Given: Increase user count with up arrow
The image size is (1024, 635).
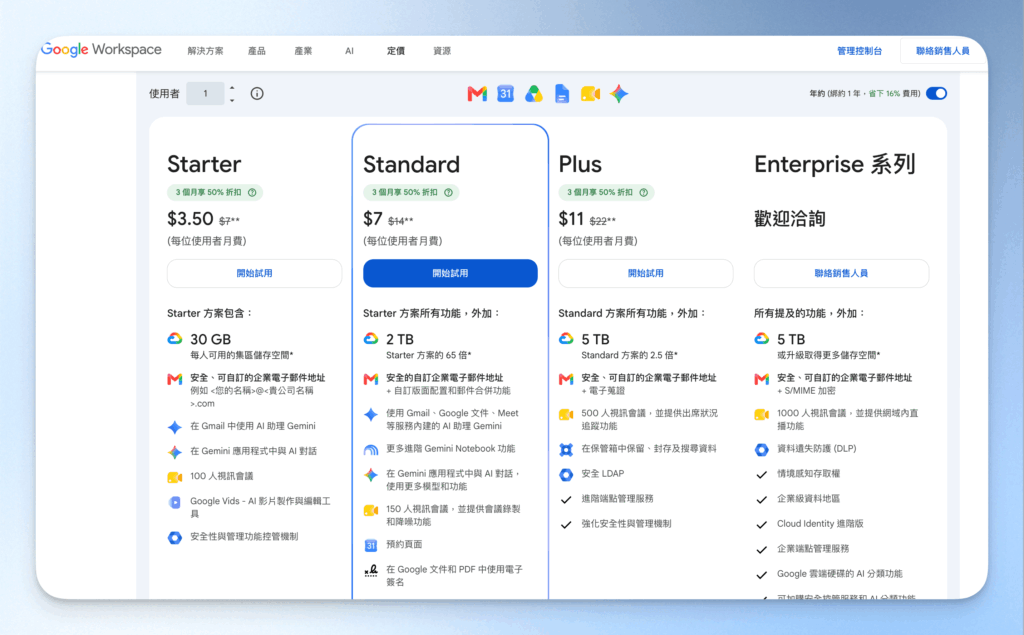Looking at the screenshot, I should (232, 88).
